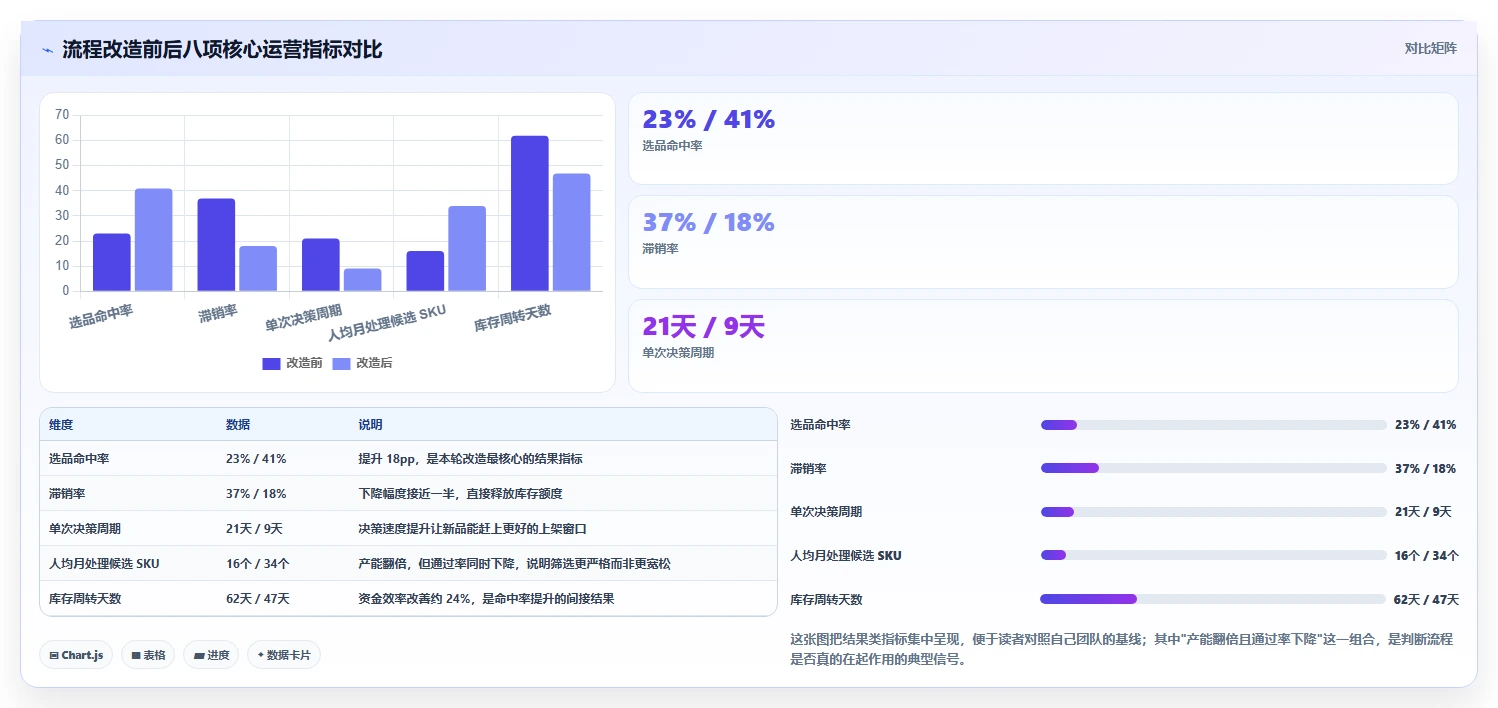Screen dimensions: 1498x708
Task: Click the 改造后 light blue legend swatch
Action: [x=341, y=364]
